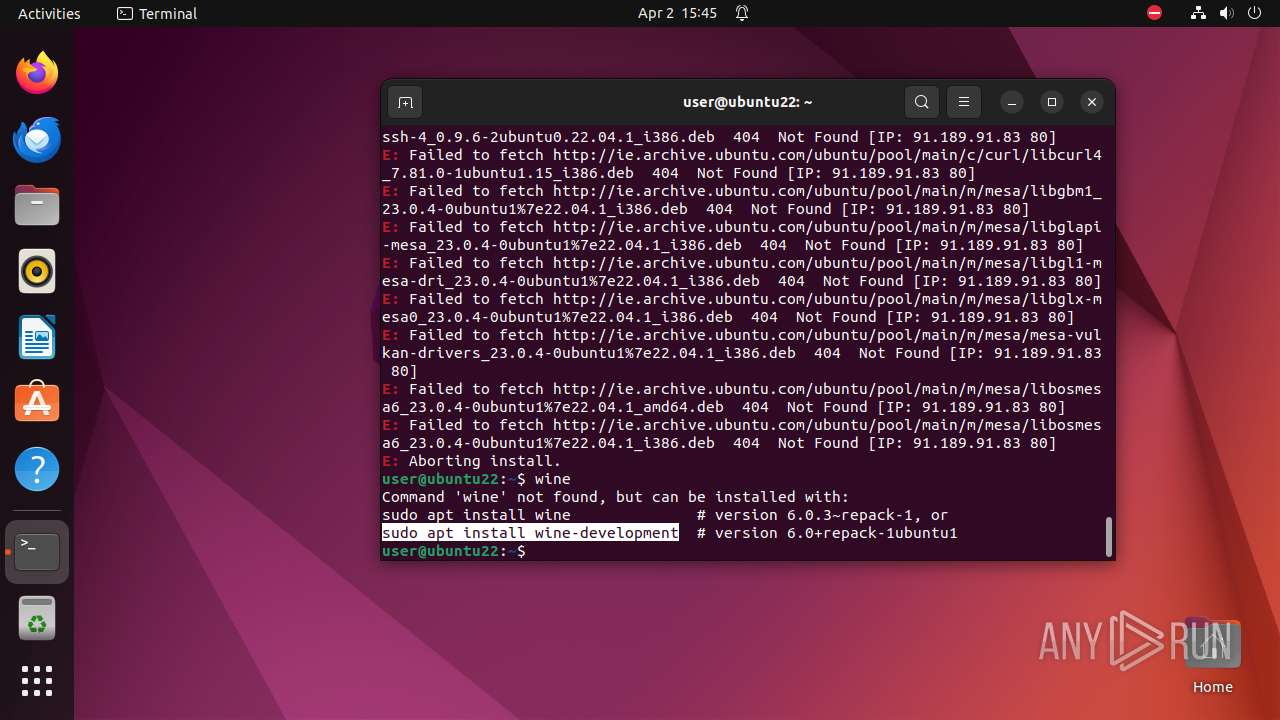Open the Terminal app menu in top bar
The width and height of the screenshot is (1280, 720).
157,13
